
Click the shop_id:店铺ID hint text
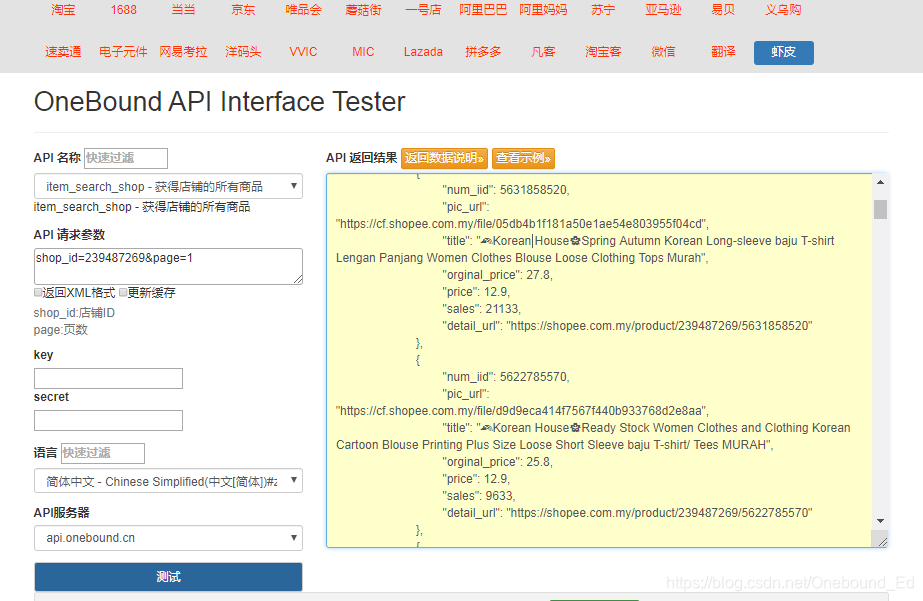(x=74, y=313)
